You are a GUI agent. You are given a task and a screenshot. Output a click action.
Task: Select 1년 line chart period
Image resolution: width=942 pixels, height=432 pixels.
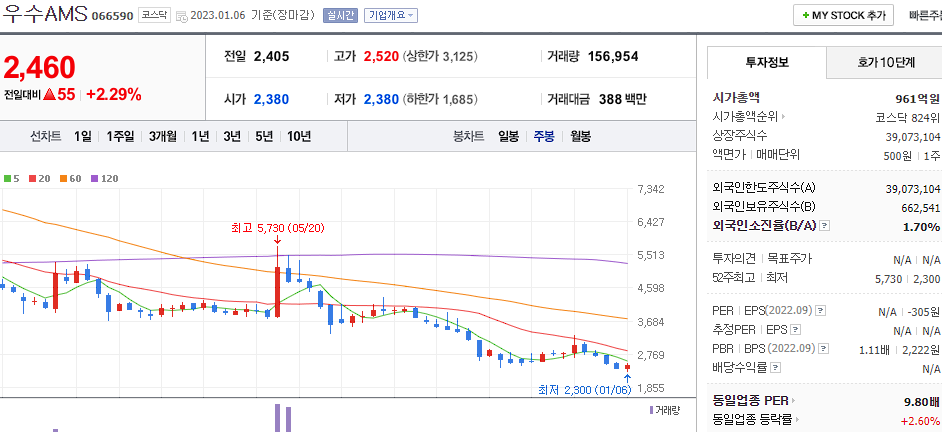point(200,136)
